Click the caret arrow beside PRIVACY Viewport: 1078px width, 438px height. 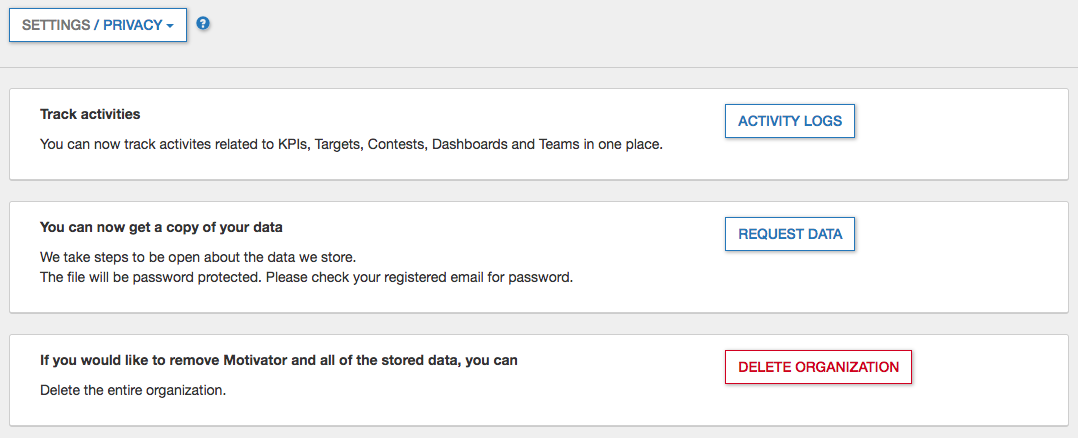170,26
